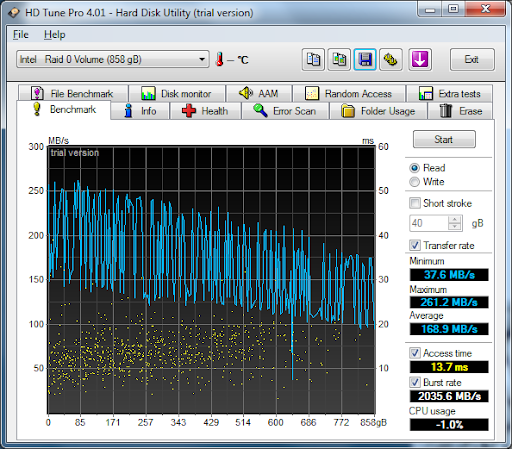Select the Benchmark tab
512x449 pixels.
[63, 110]
